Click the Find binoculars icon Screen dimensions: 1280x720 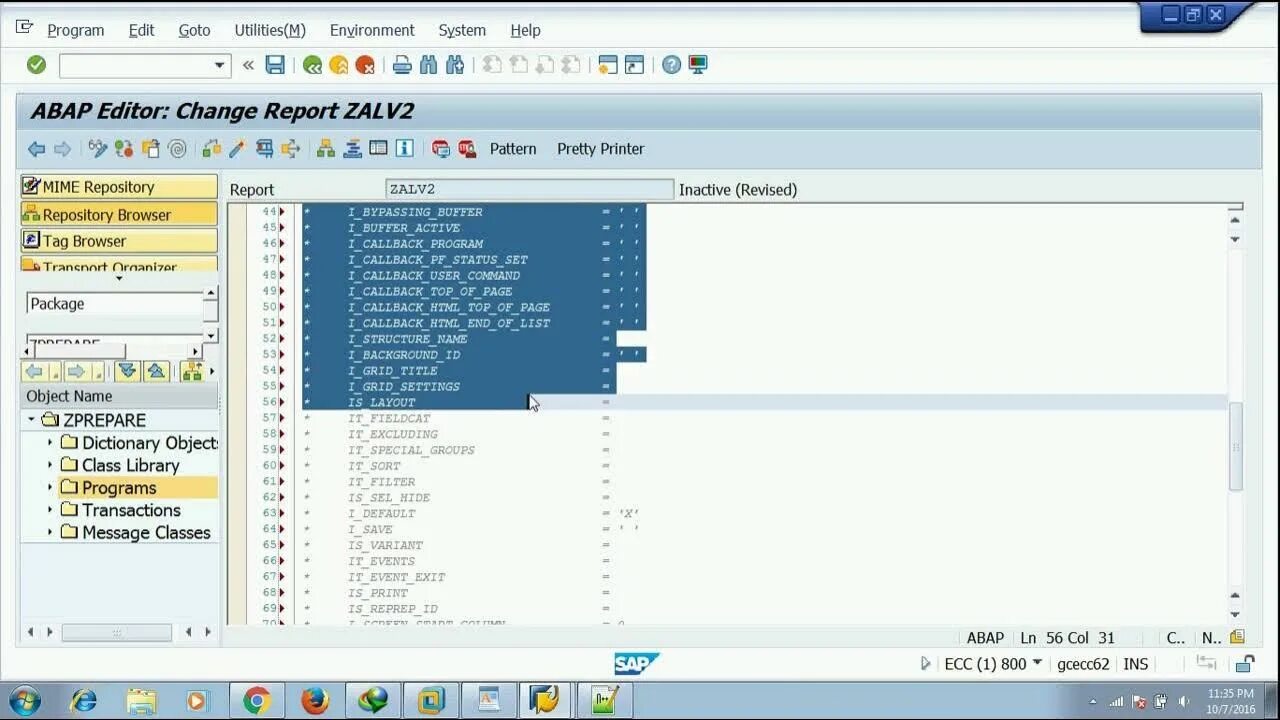point(429,65)
